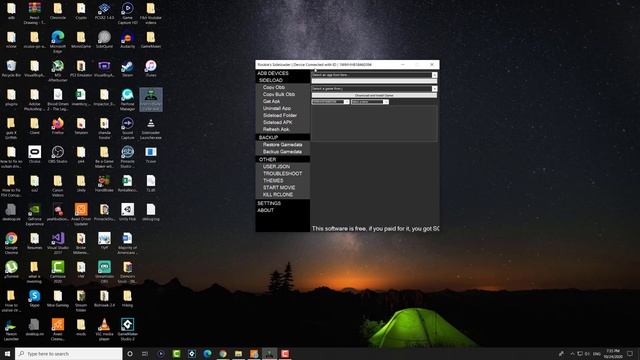This screenshot has width=640, height=360.
Task: Select the PCSX2 desktop icon
Action: (104, 11)
